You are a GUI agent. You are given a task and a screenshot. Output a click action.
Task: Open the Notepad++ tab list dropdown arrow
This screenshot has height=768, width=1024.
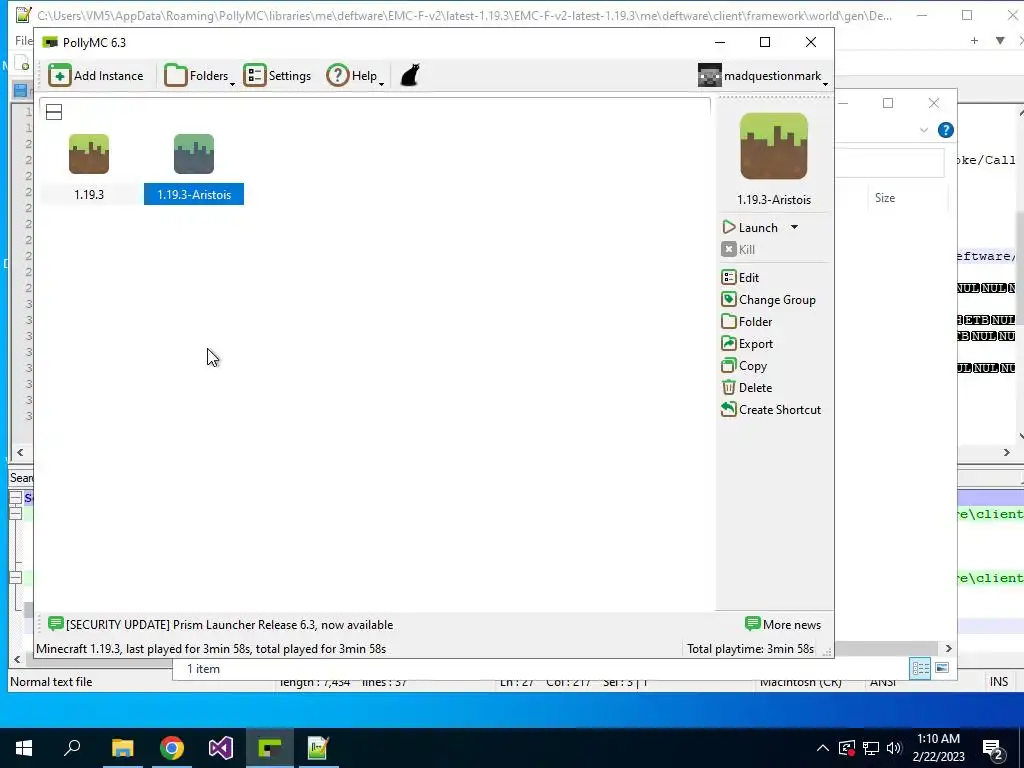coord(1000,40)
